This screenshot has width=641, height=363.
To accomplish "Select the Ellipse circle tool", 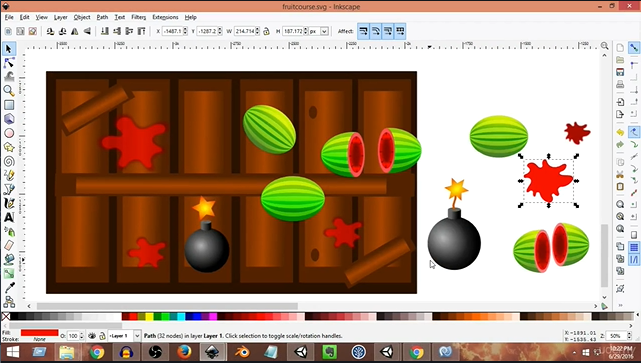I will point(9,133).
